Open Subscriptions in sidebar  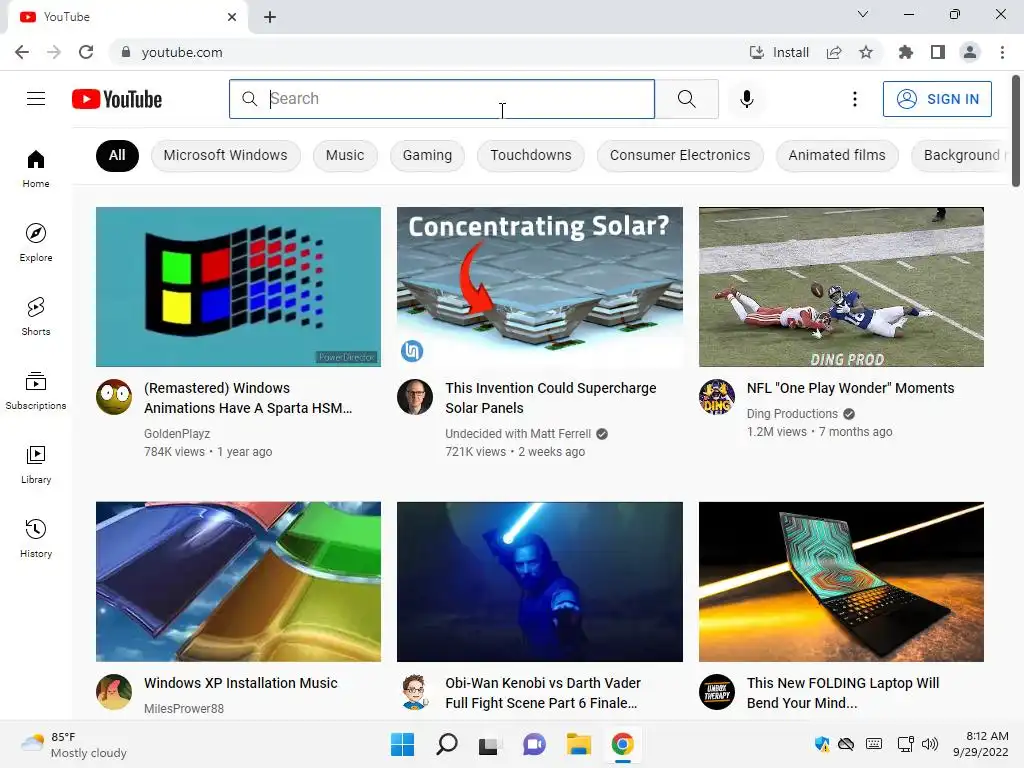(36, 391)
